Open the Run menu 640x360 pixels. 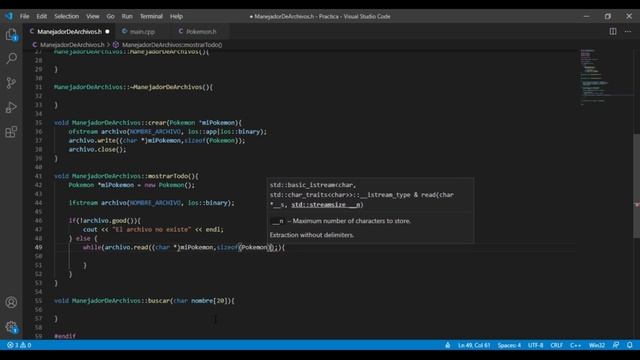pos(127,16)
